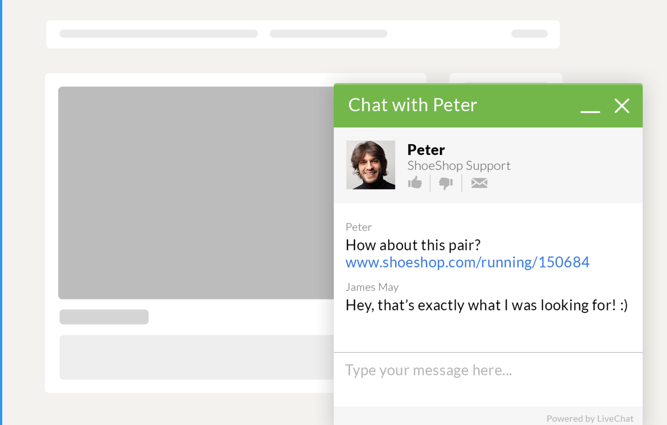Click the James May message text
Viewport: 667px width, 425px height.
[x=487, y=305]
